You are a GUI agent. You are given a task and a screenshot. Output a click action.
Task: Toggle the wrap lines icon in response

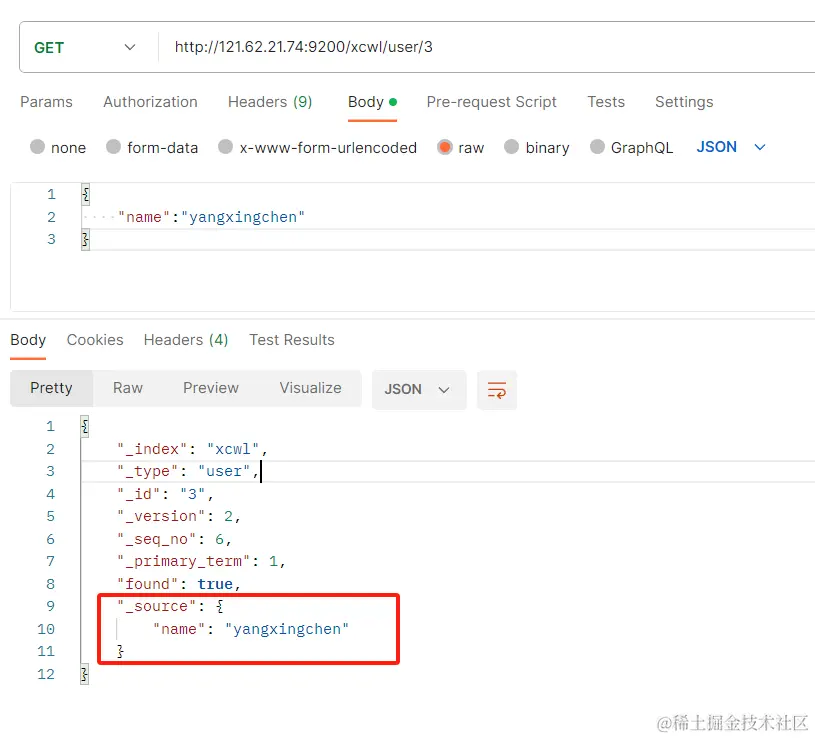(x=497, y=390)
